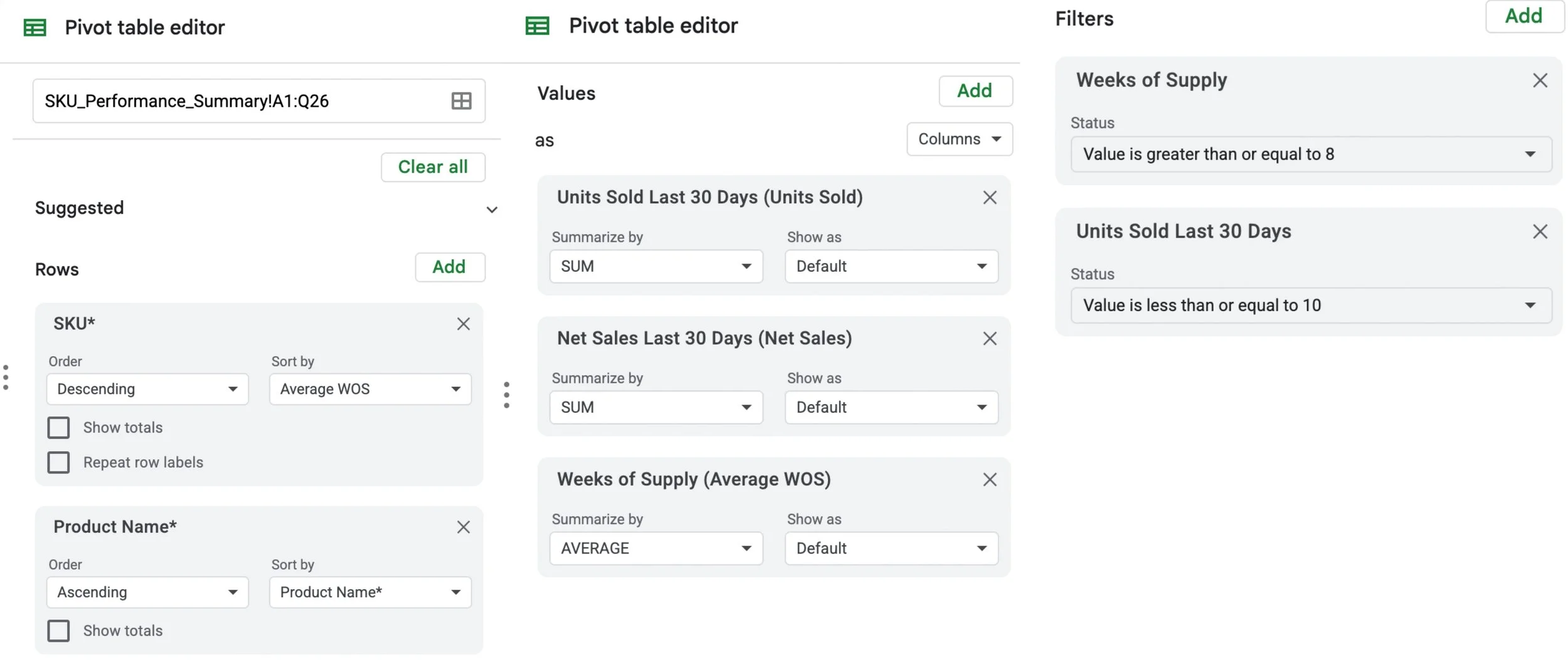This screenshot has height=662, width=1568.
Task: Add a new Rows field
Action: [449, 267]
